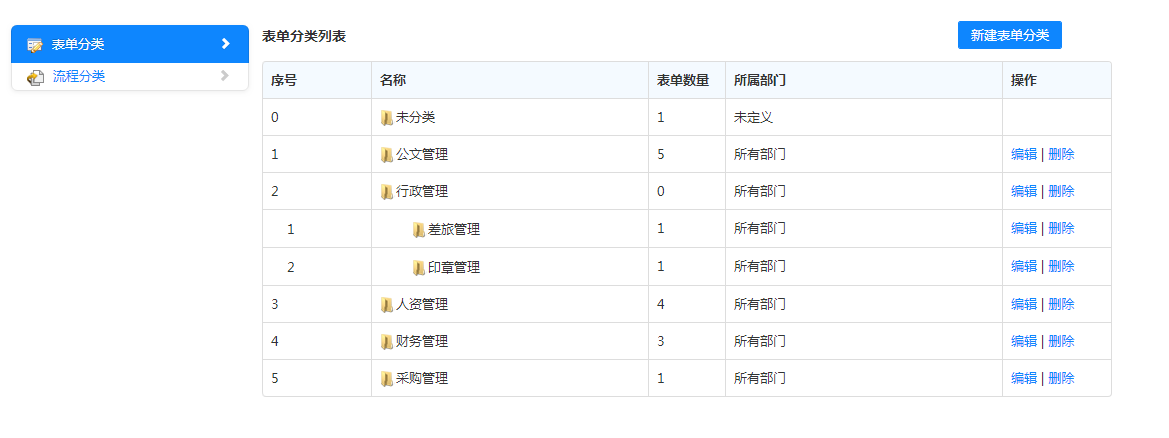Click folder icon beside 差旅管理
Viewport: 1169px width, 438px height.
pos(418,230)
